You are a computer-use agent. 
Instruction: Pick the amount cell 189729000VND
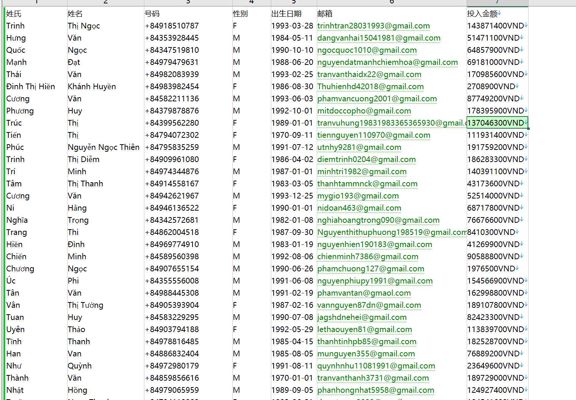[497, 378]
